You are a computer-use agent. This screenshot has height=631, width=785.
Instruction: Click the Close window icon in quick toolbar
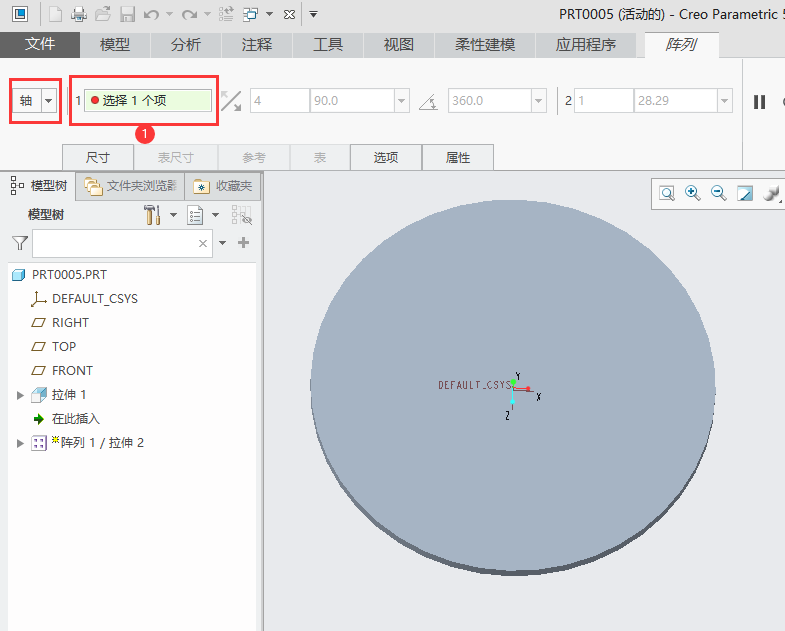click(289, 15)
